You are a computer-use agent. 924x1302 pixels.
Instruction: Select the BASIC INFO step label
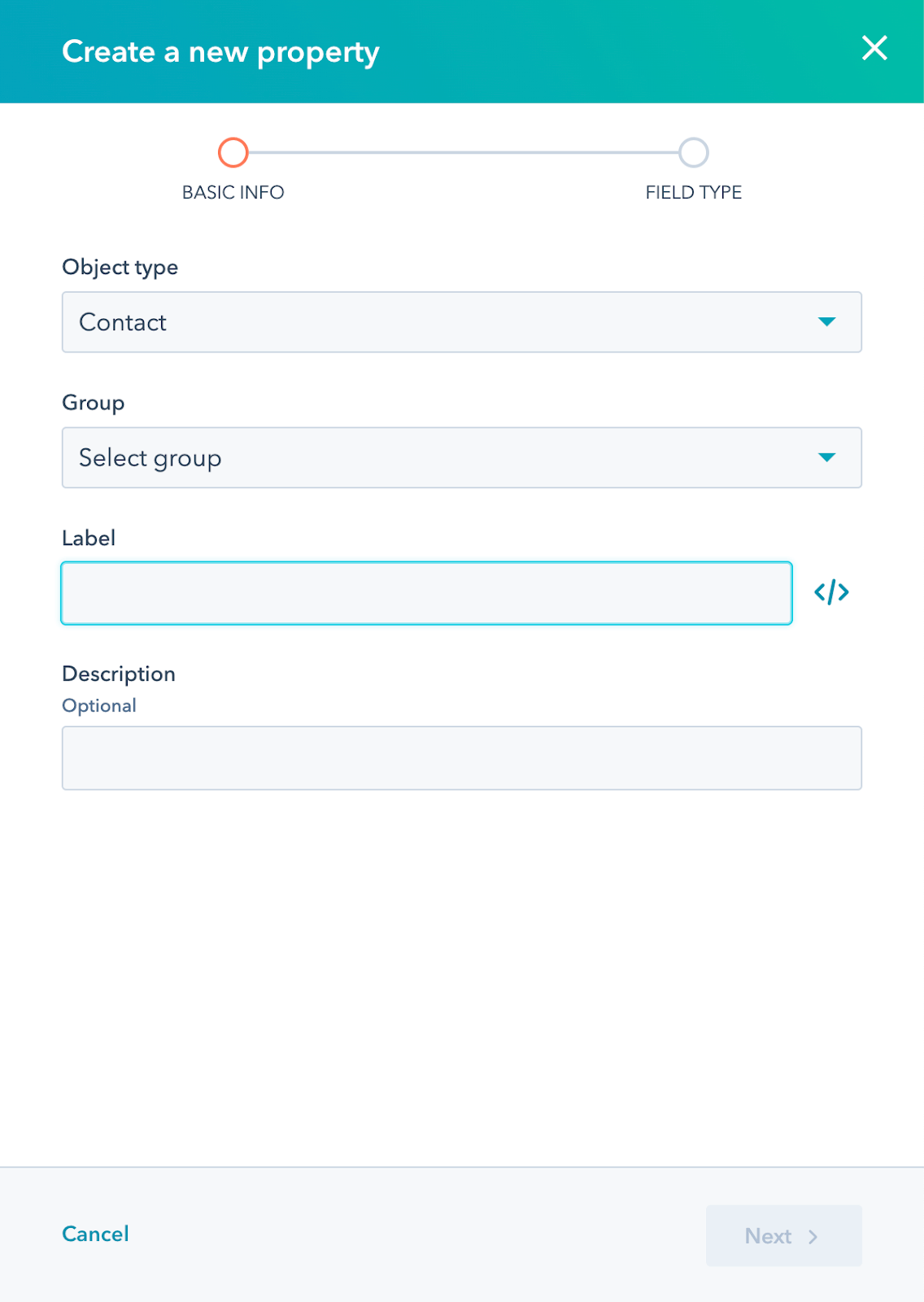point(233,193)
